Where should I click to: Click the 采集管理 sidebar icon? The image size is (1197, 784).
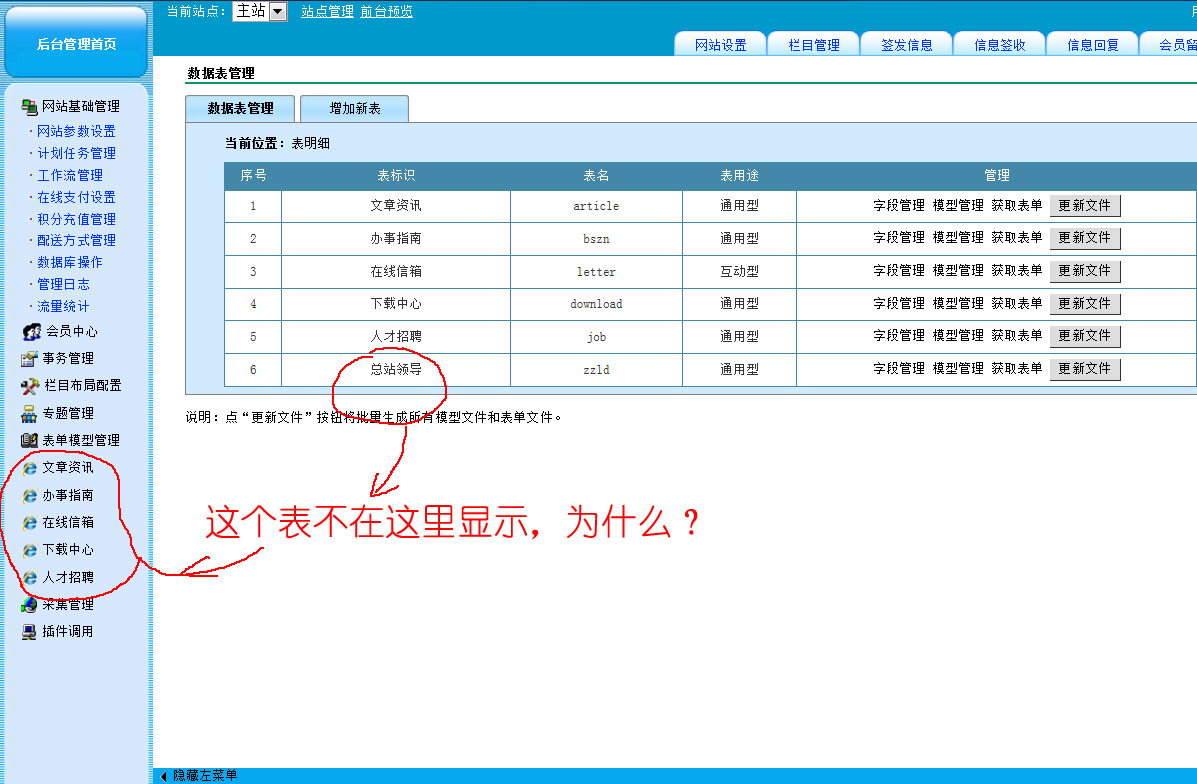click(x=29, y=605)
